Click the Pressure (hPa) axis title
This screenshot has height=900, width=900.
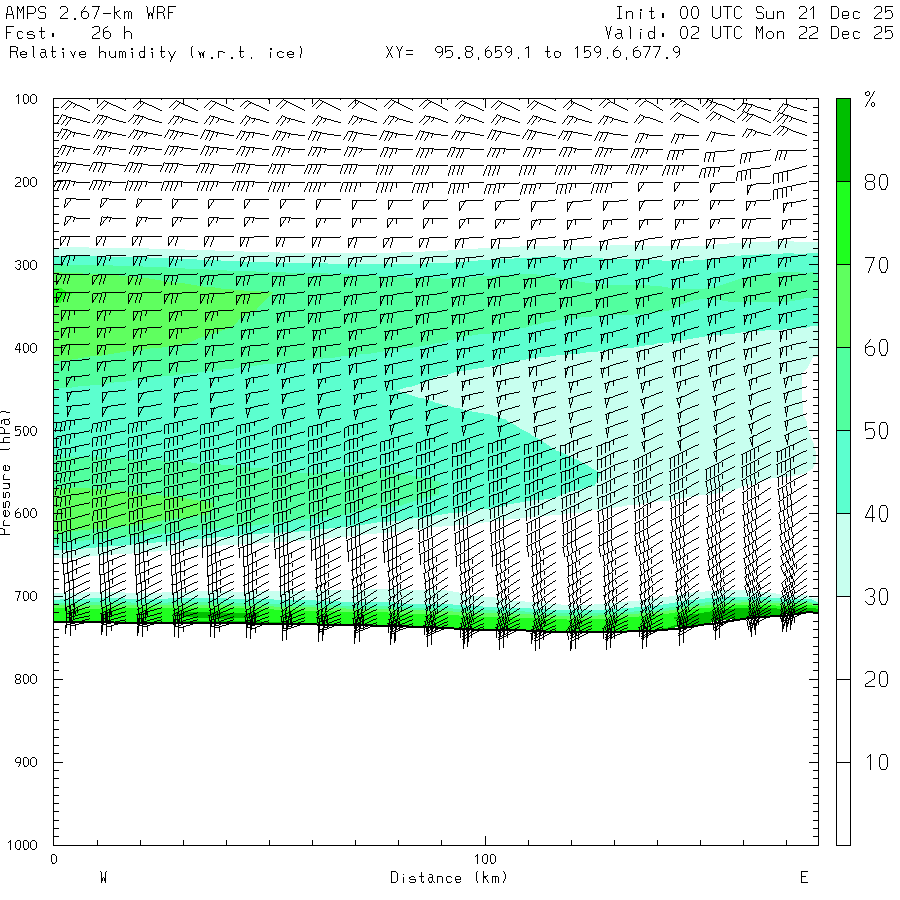[x=7, y=472]
